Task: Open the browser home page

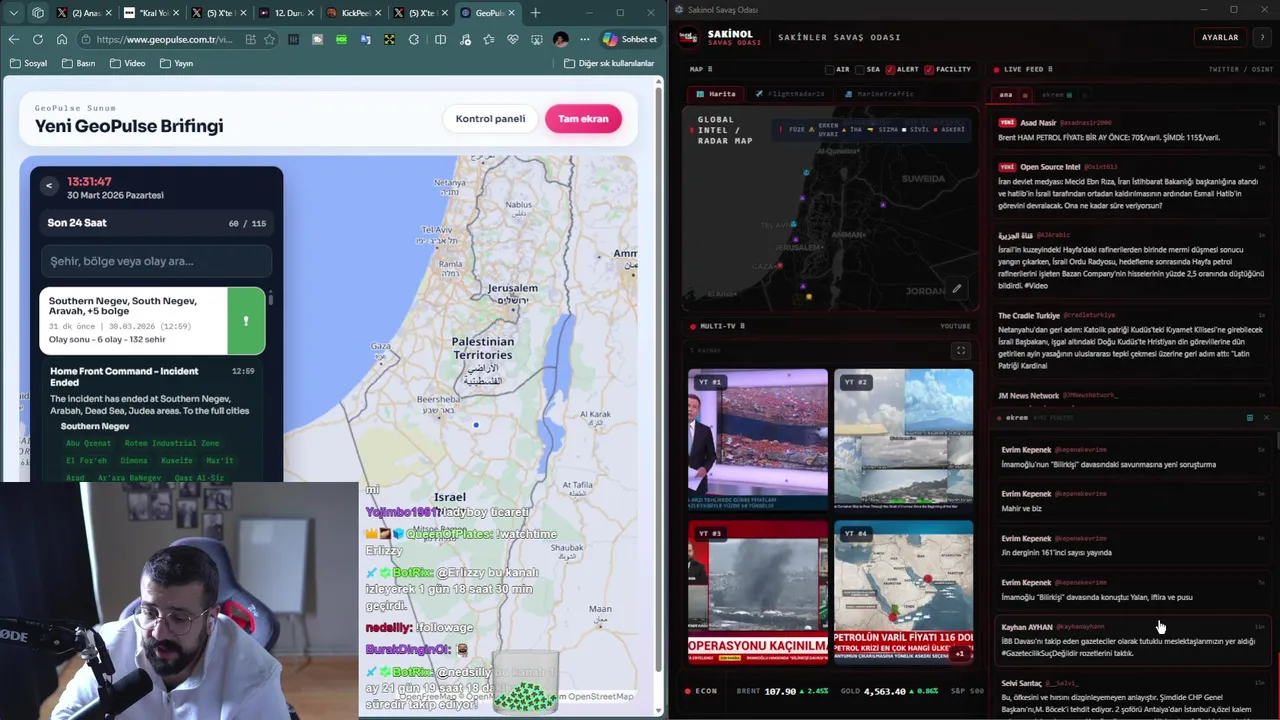Action: [62, 39]
